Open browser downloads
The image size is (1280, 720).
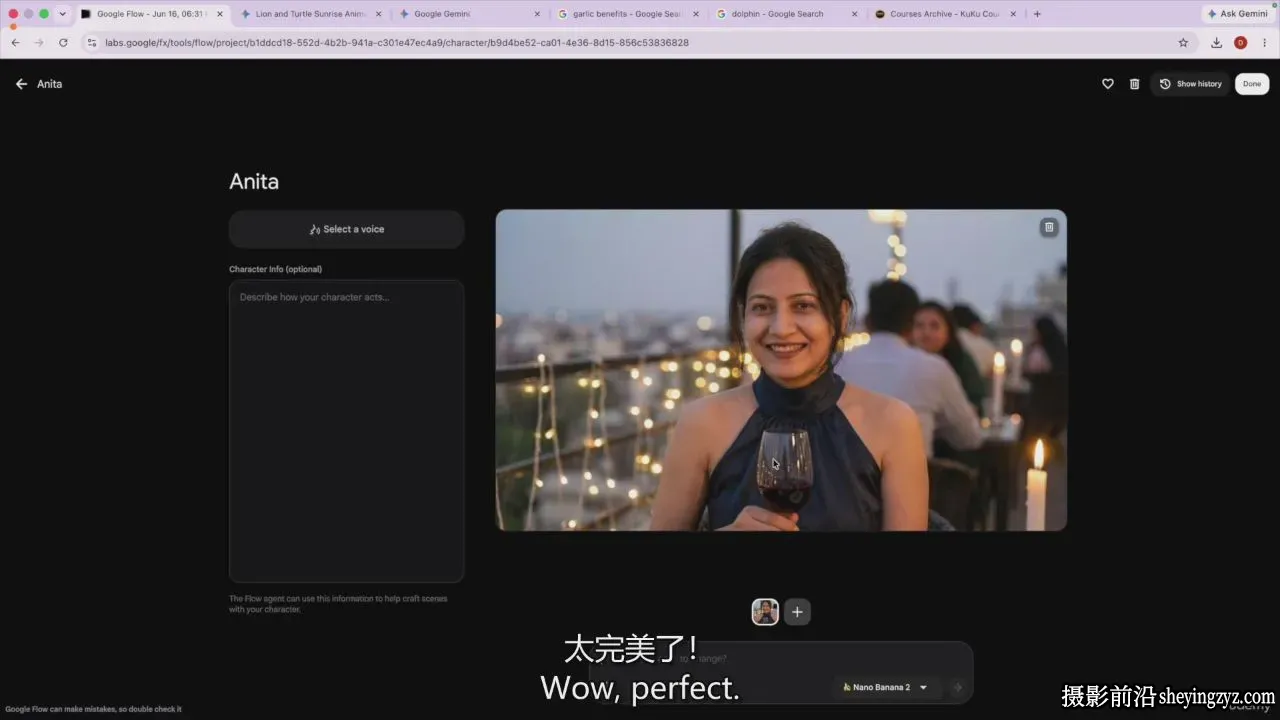coord(1216,43)
